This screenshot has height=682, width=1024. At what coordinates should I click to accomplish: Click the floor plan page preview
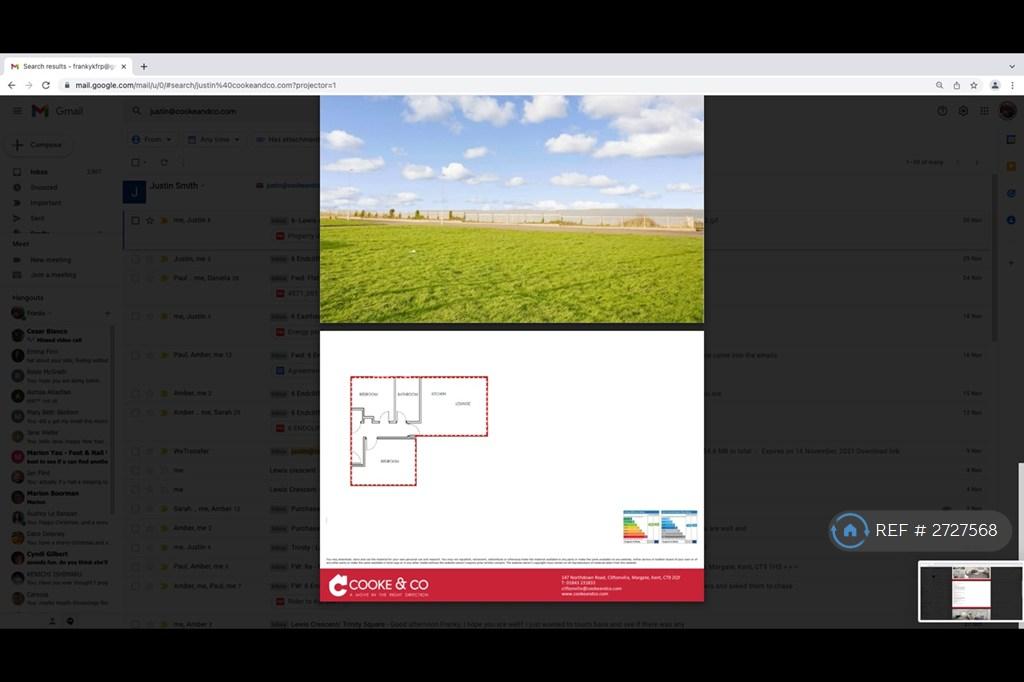coord(512,466)
